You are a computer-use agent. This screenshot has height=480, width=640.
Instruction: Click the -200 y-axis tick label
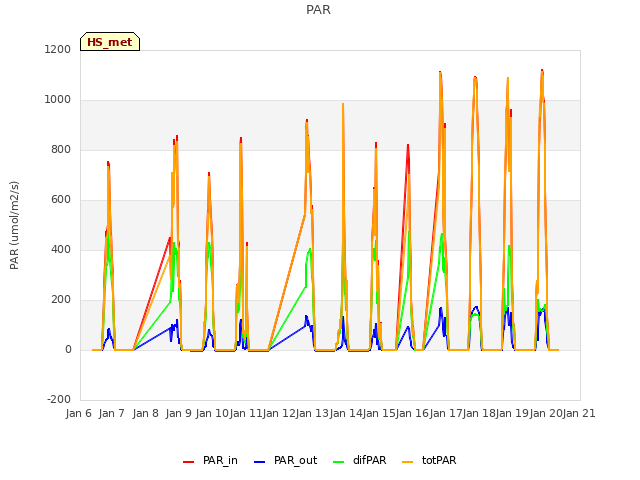pos(59,400)
